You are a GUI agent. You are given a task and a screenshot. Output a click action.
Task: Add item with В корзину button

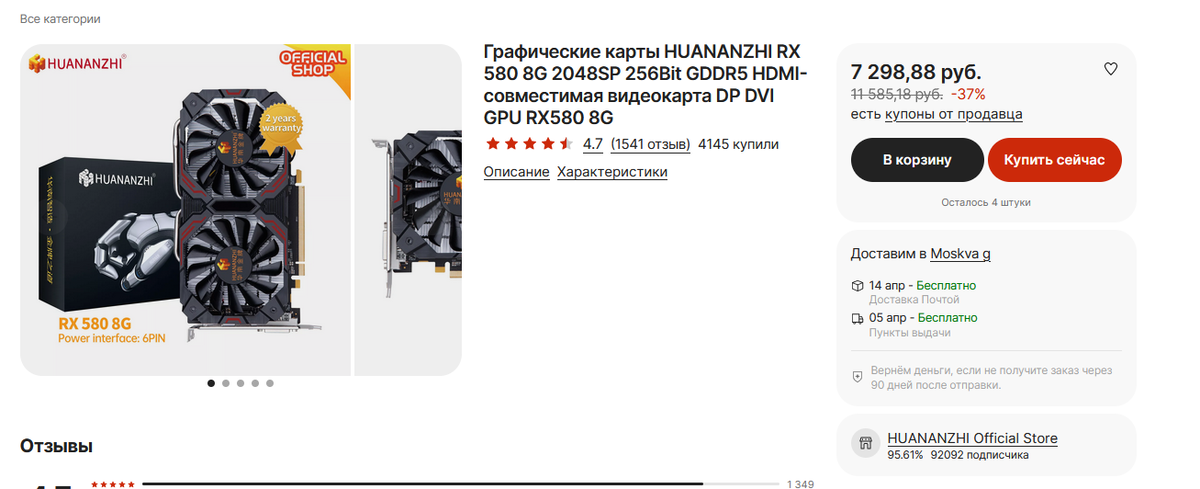[x=917, y=160]
